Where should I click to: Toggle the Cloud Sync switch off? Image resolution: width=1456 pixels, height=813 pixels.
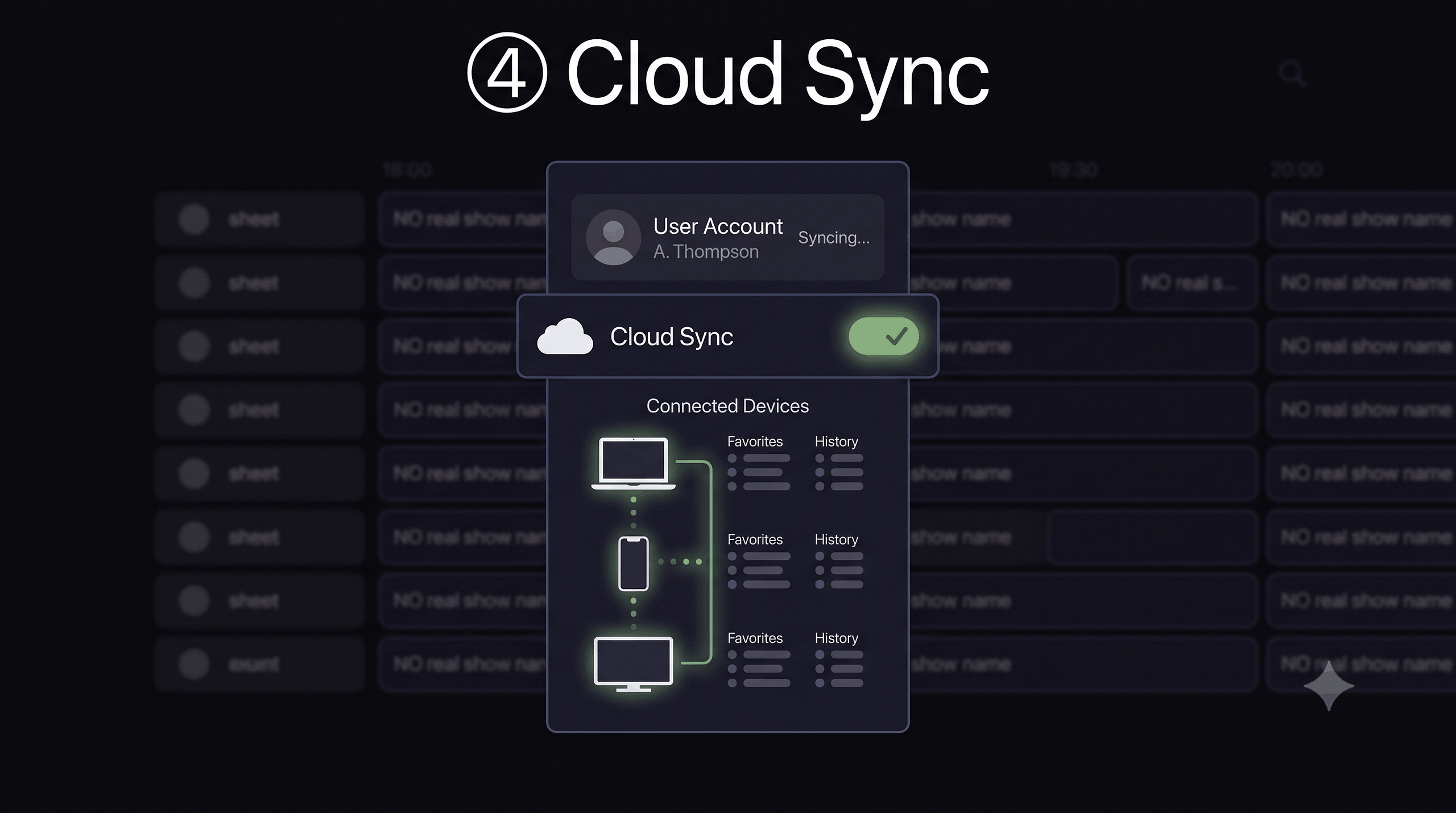point(883,336)
